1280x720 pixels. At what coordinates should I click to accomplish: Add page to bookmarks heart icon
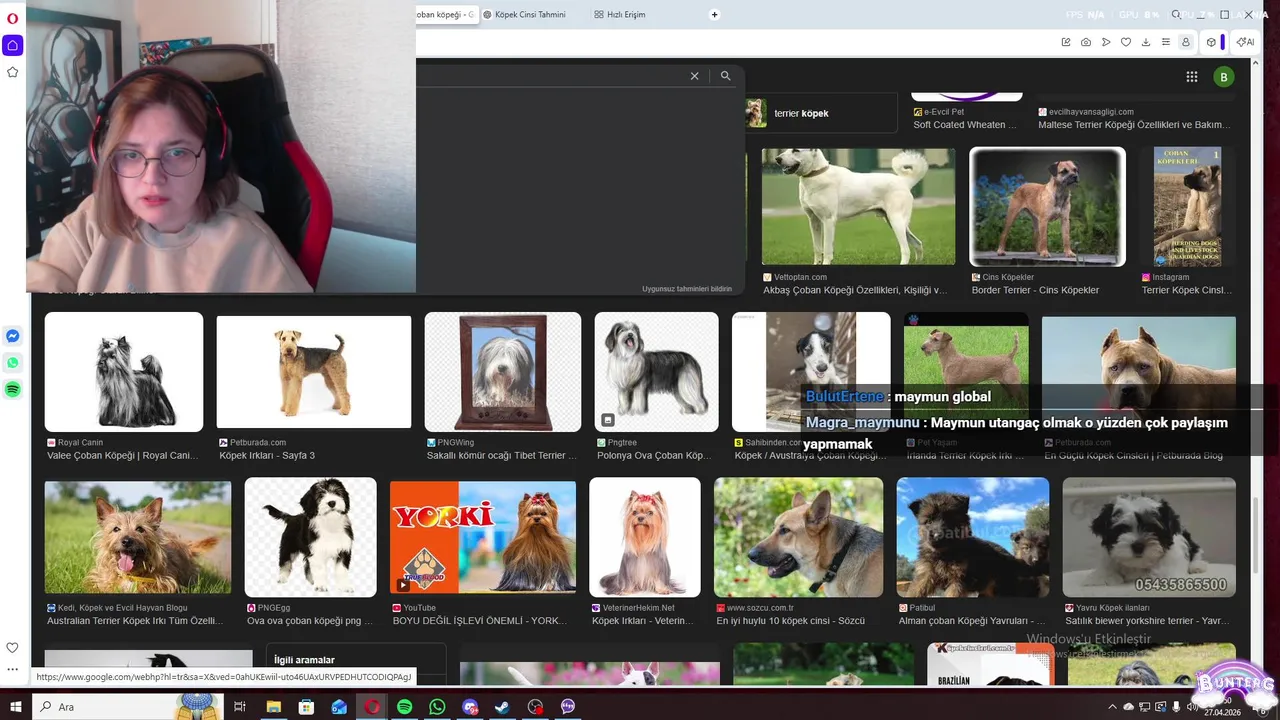coord(1126,42)
